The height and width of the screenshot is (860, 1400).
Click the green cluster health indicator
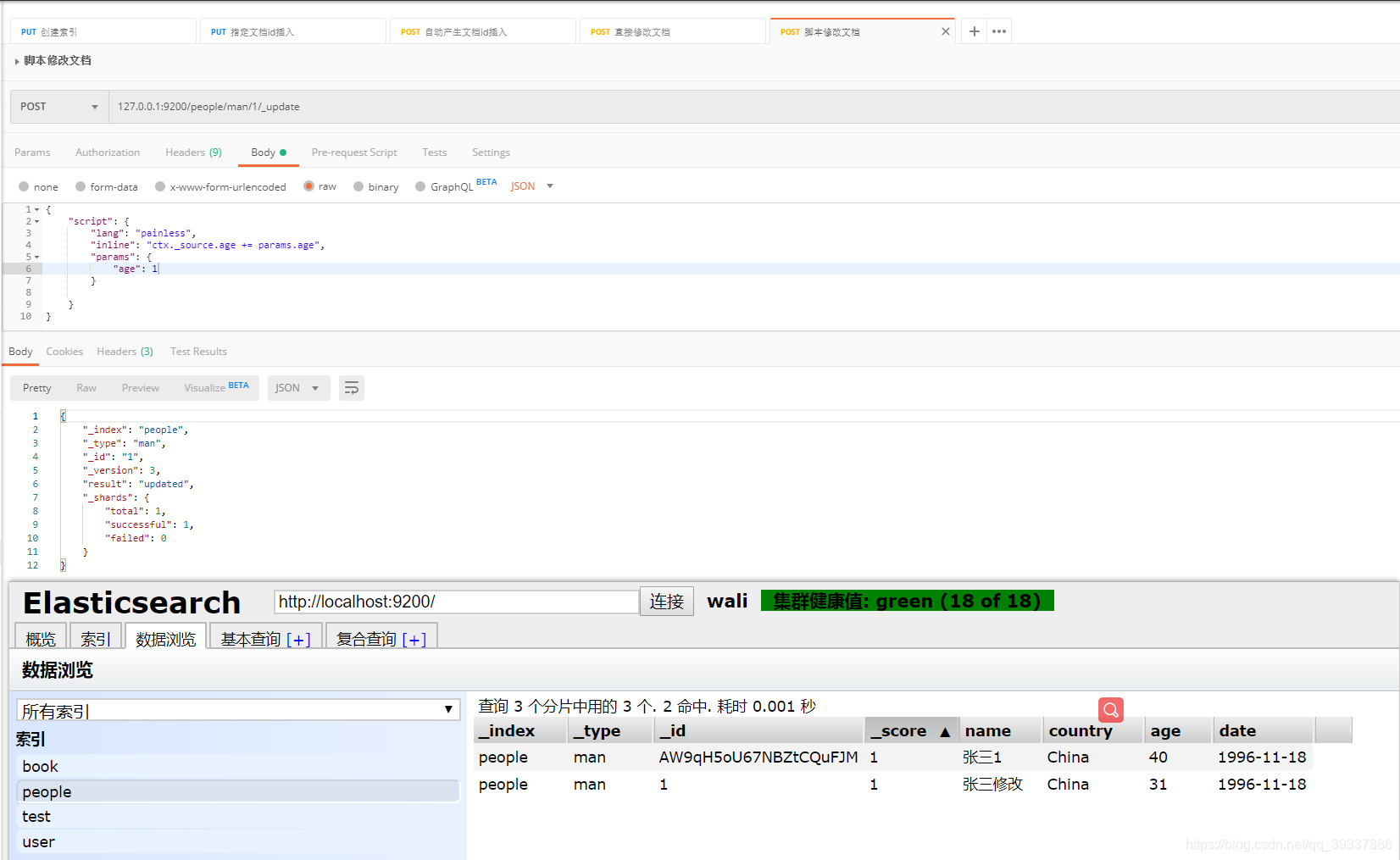pos(907,601)
